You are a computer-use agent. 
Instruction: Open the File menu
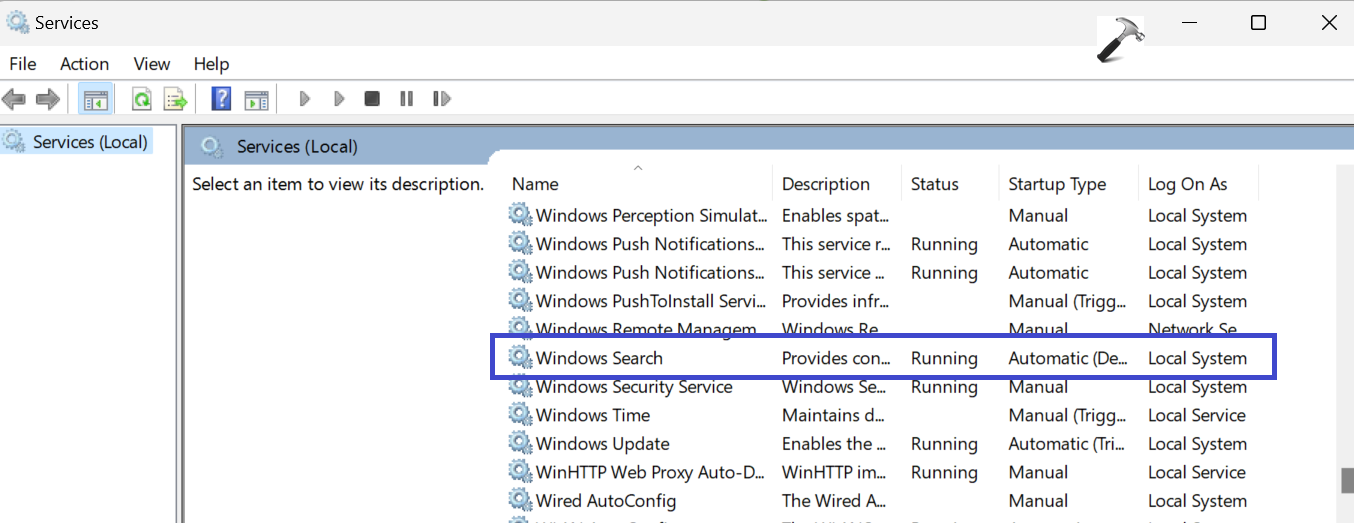click(23, 64)
